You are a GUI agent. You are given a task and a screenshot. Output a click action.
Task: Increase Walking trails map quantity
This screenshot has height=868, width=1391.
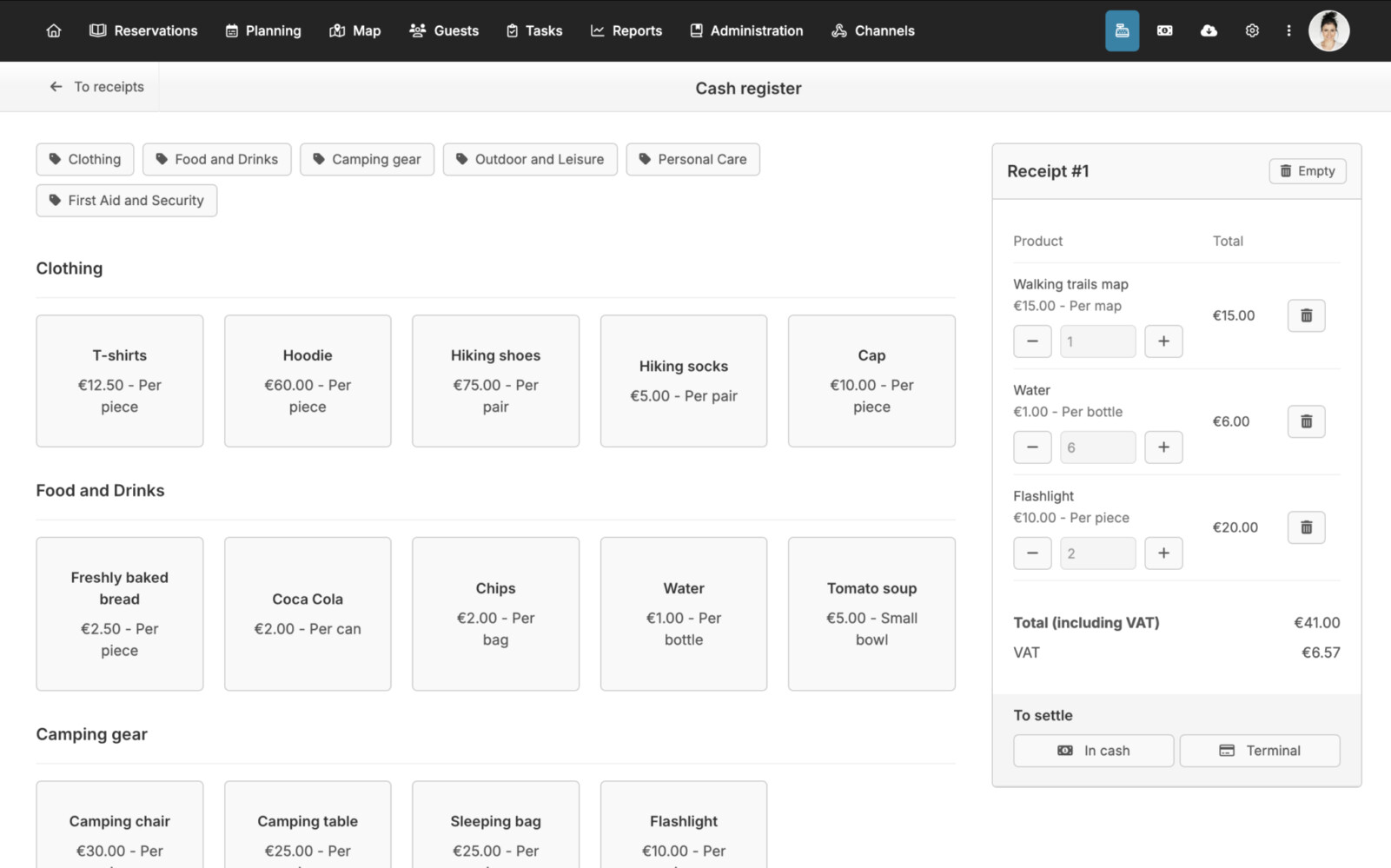1162,341
